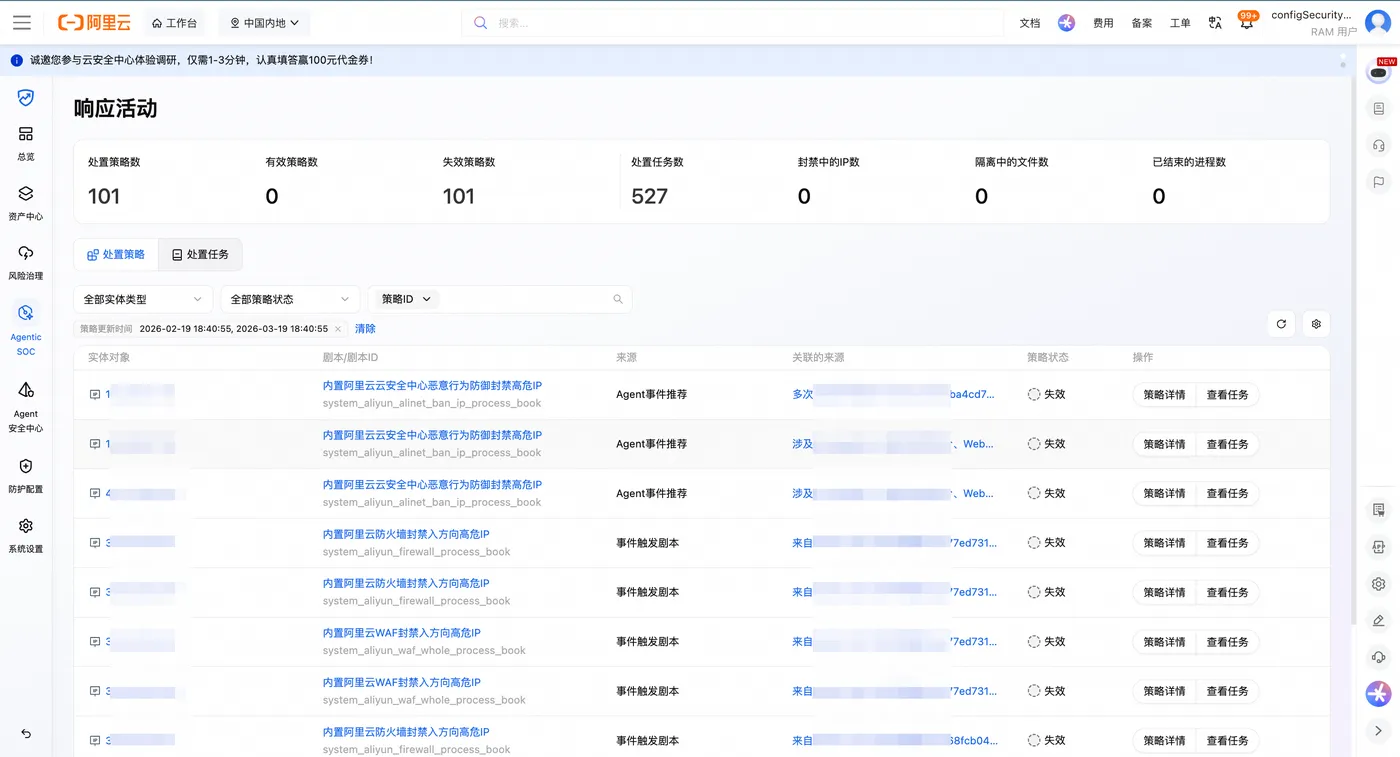The width and height of the screenshot is (1400, 757).
Task: Click the language switch icon
Action: click(1215, 23)
